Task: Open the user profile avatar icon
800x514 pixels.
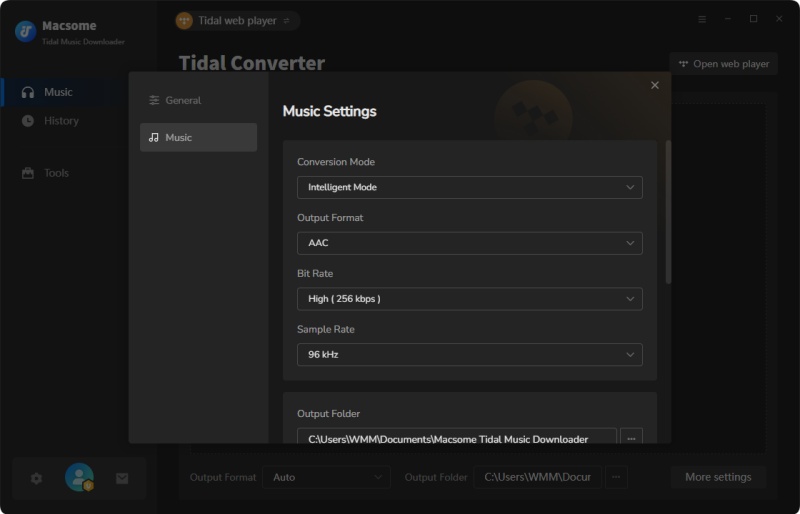Action: pyautogui.click(x=79, y=478)
